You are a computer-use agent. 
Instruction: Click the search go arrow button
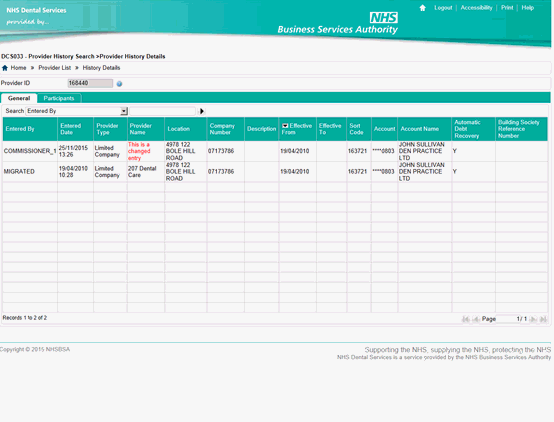click(202, 111)
